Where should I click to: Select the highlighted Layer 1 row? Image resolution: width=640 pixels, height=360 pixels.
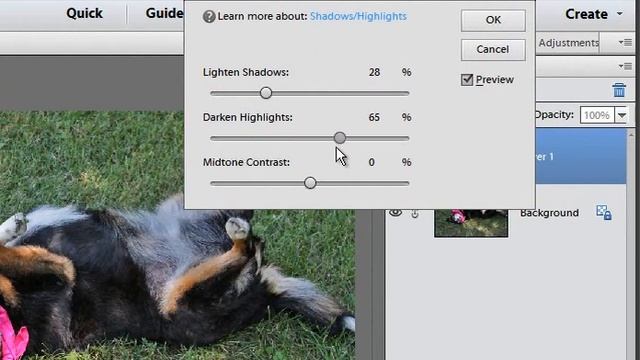pyautogui.click(x=580, y=156)
